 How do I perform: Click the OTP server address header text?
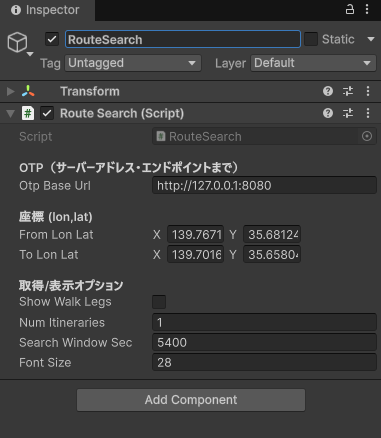pos(129,167)
